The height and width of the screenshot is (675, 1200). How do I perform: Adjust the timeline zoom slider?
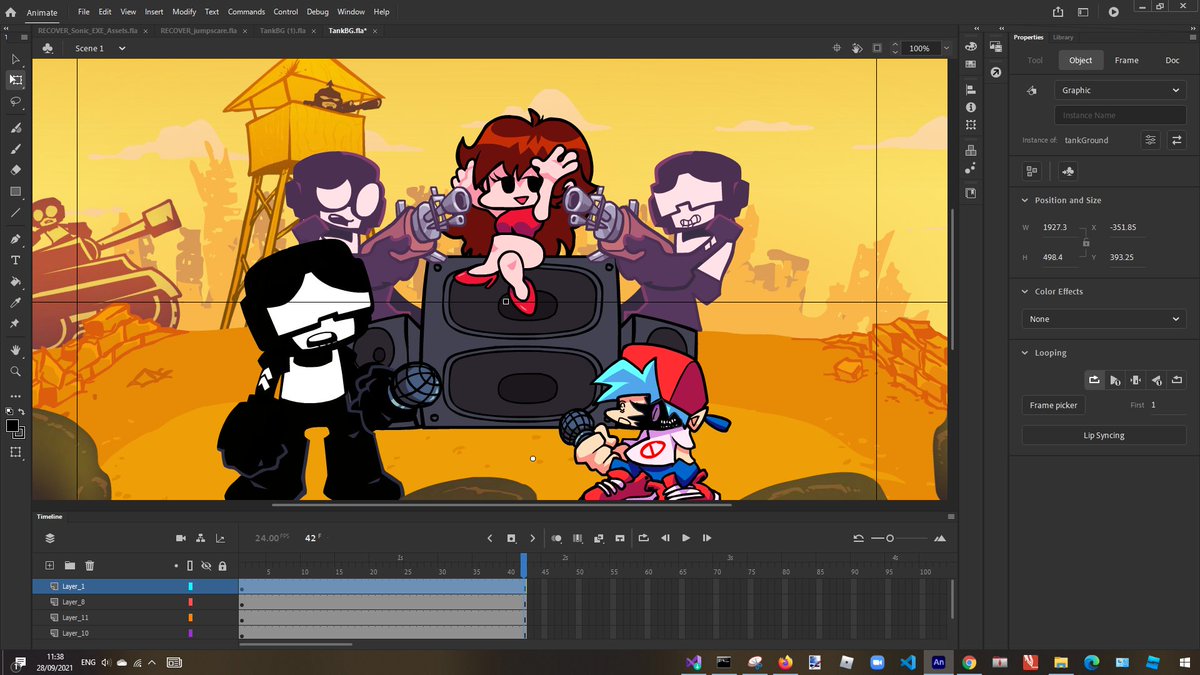click(890, 538)
